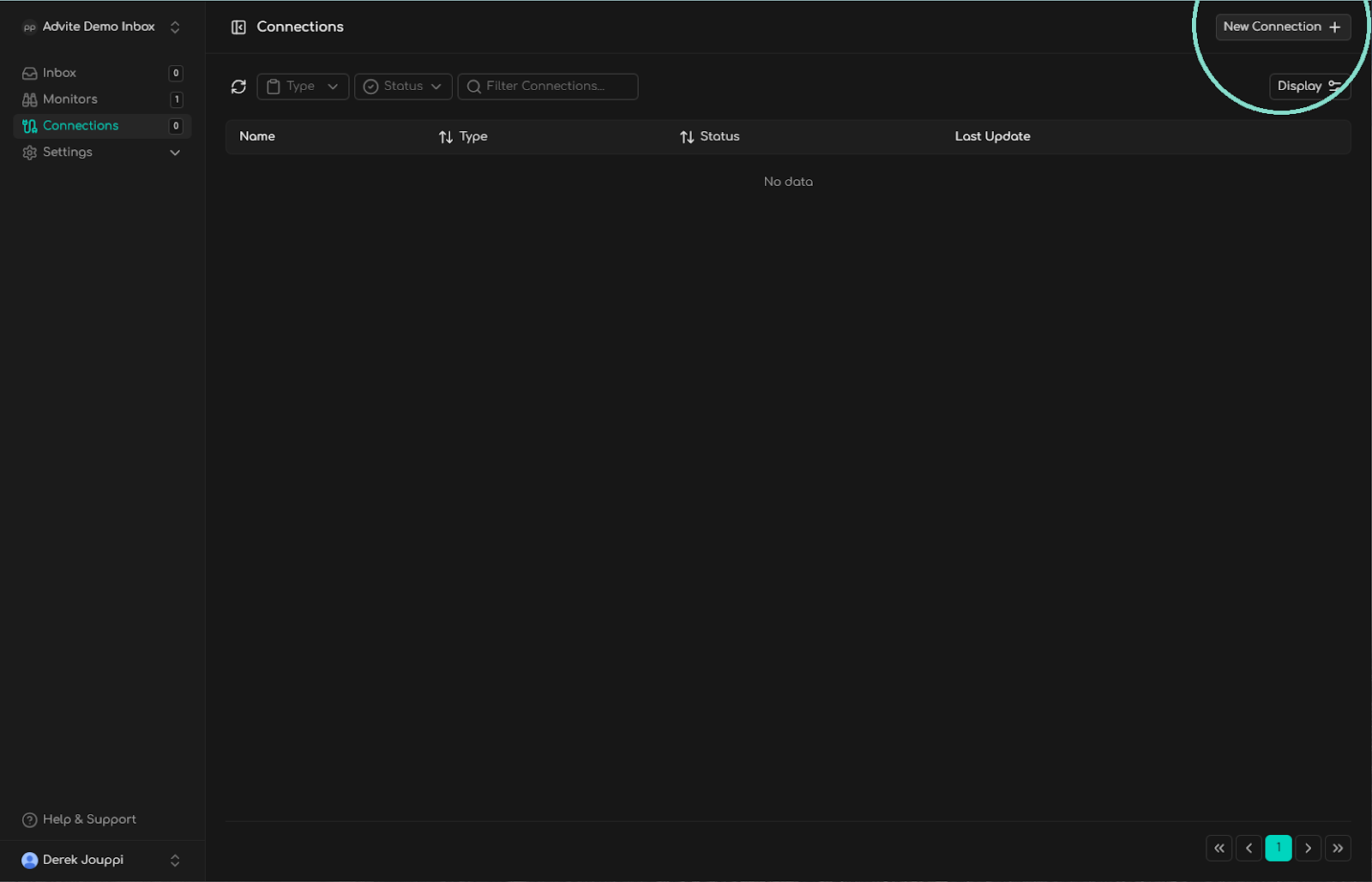Open Inbox in the sidebar

click(60, 73)
